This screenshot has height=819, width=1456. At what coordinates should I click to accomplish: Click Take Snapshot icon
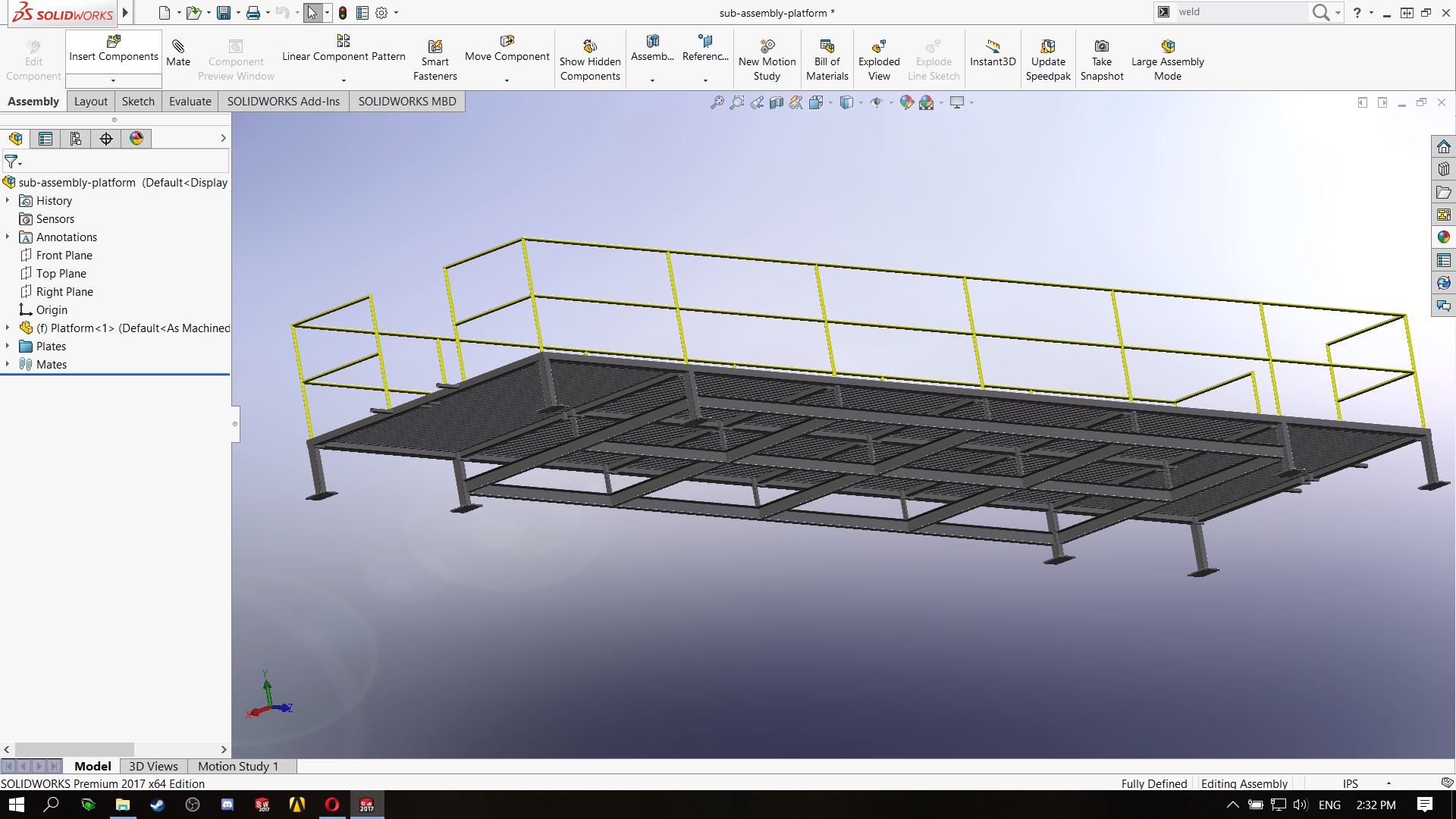[x=1101, y=61]
